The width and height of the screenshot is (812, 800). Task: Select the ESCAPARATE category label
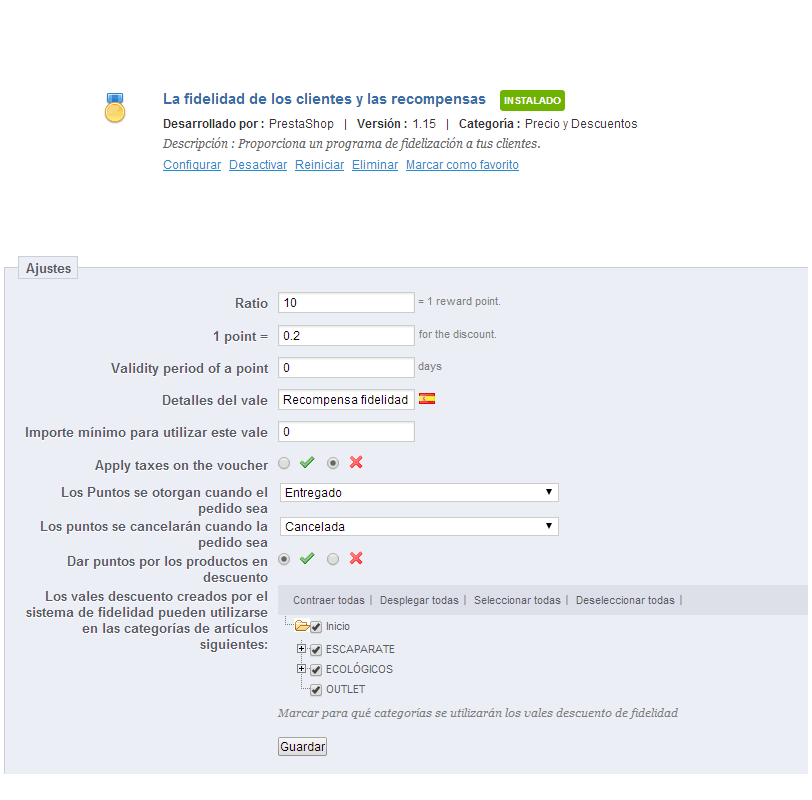coord(360,649)
